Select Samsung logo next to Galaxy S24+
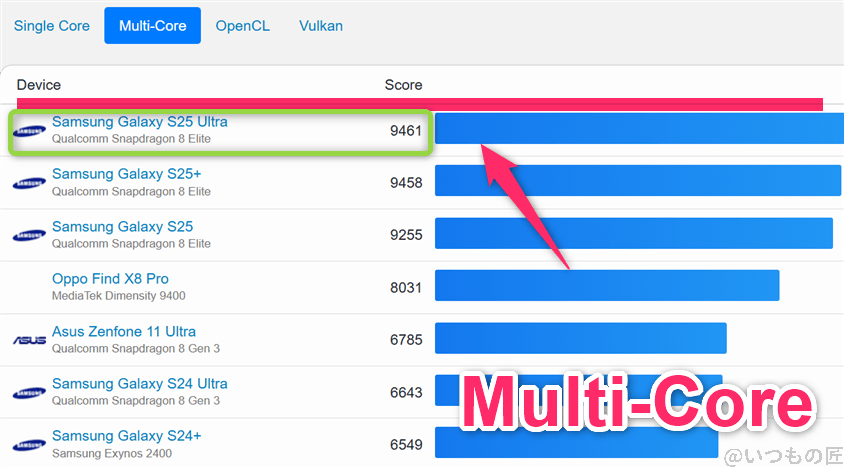The image size is (844, 469). pos(30,444)
